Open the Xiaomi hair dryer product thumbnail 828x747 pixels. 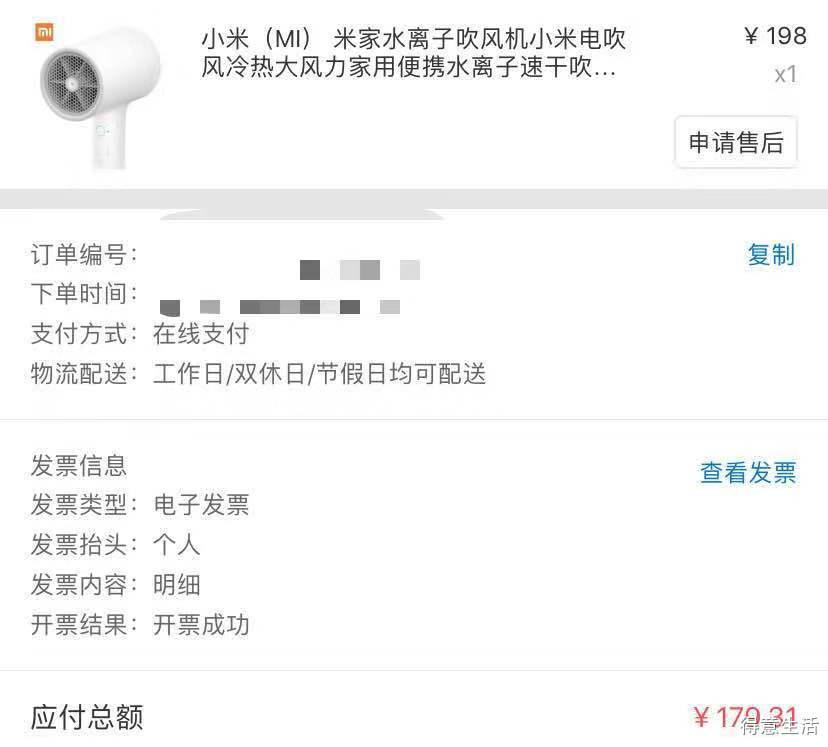coord(99,96)
